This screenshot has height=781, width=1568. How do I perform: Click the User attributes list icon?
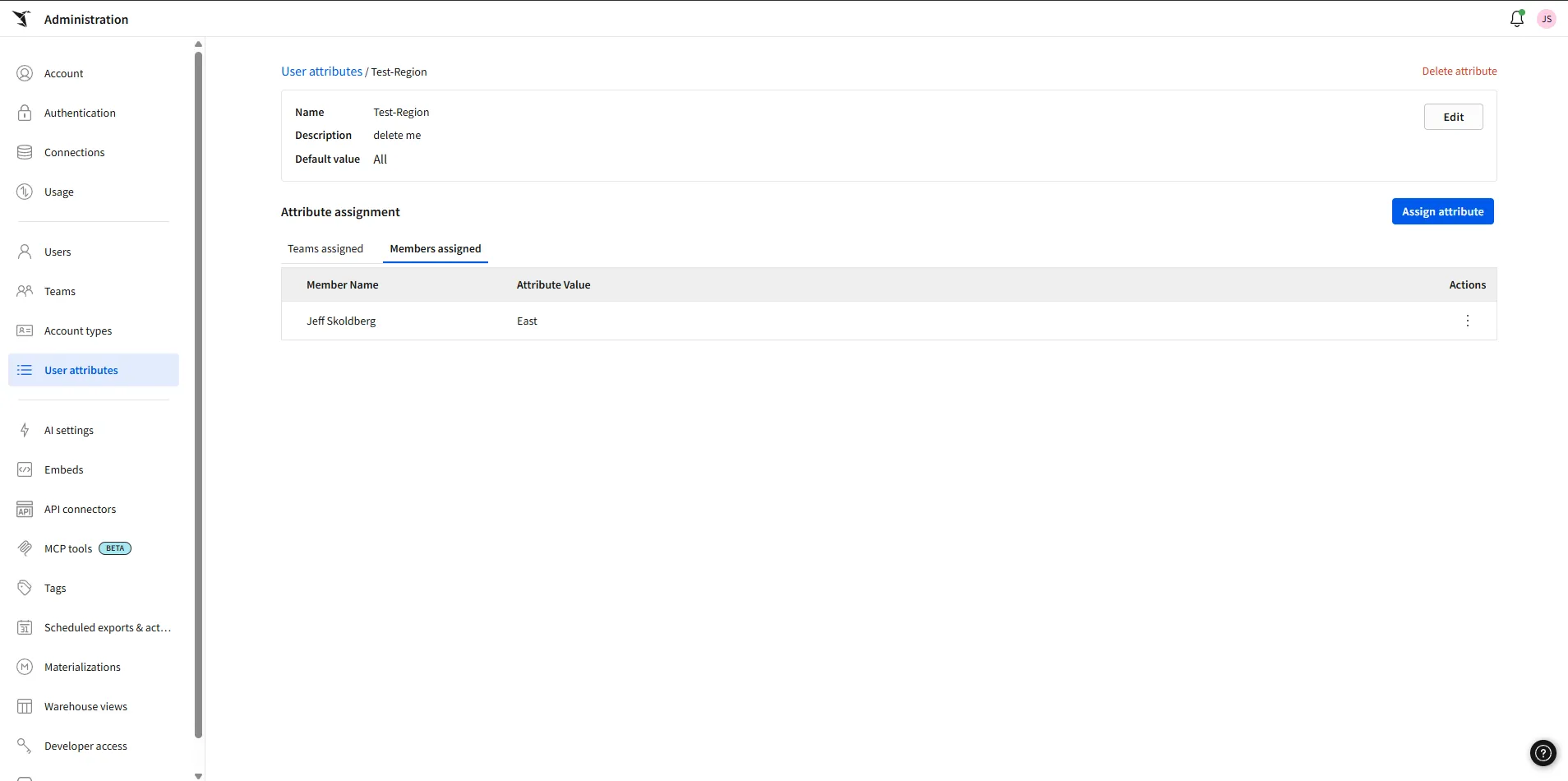(x=25, y=370)
